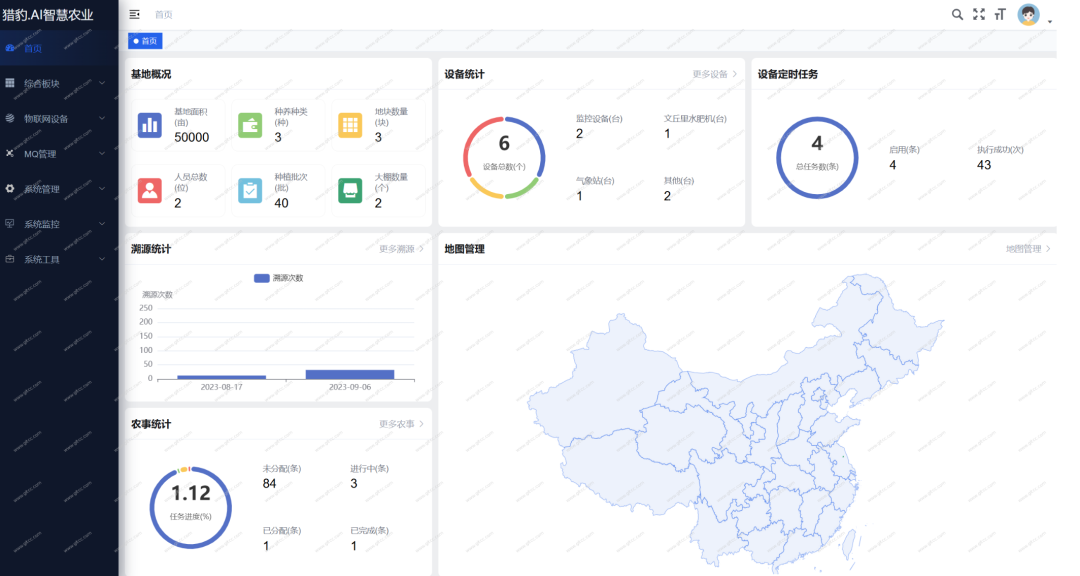Click the 总任务数 ring chart
Image resolution: width=1080 pixels, height=576 pixels.
click(x=817, y=158)
